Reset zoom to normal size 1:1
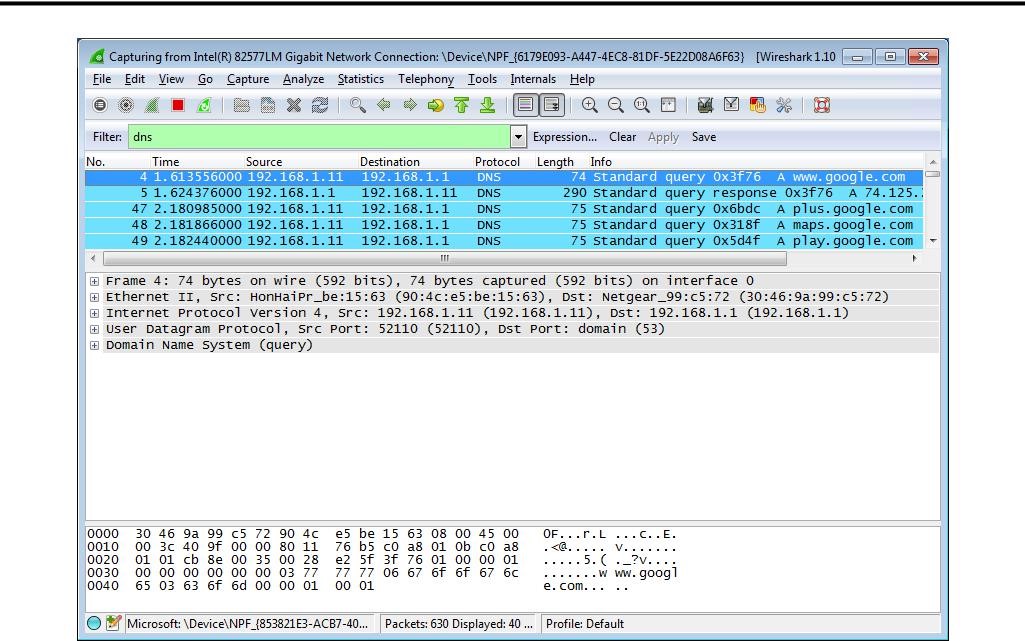 click(x=642, y=105)
